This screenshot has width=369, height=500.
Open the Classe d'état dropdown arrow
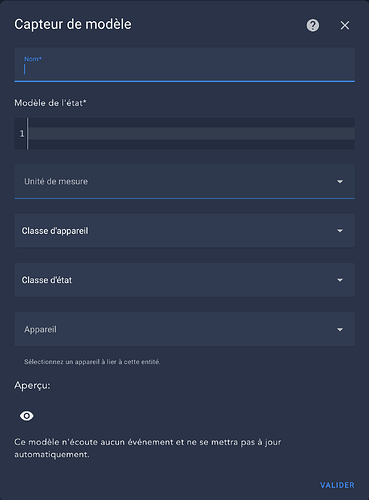(340, 280)
